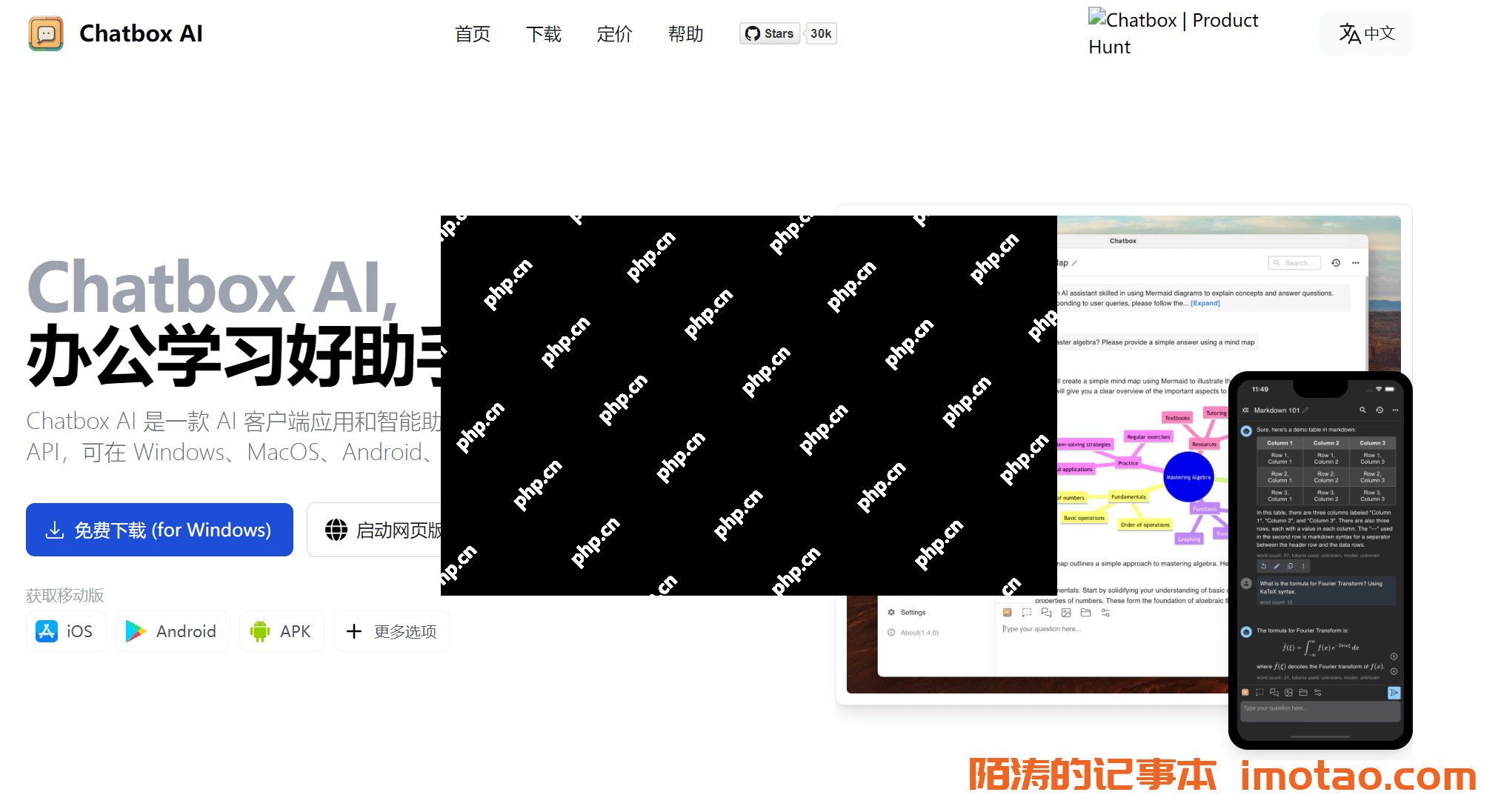Click chat bubbles icon in desktop toolbar
Image resolution: width=1498 pixels, height=812 pixels.
click(x=1046, y=613)
